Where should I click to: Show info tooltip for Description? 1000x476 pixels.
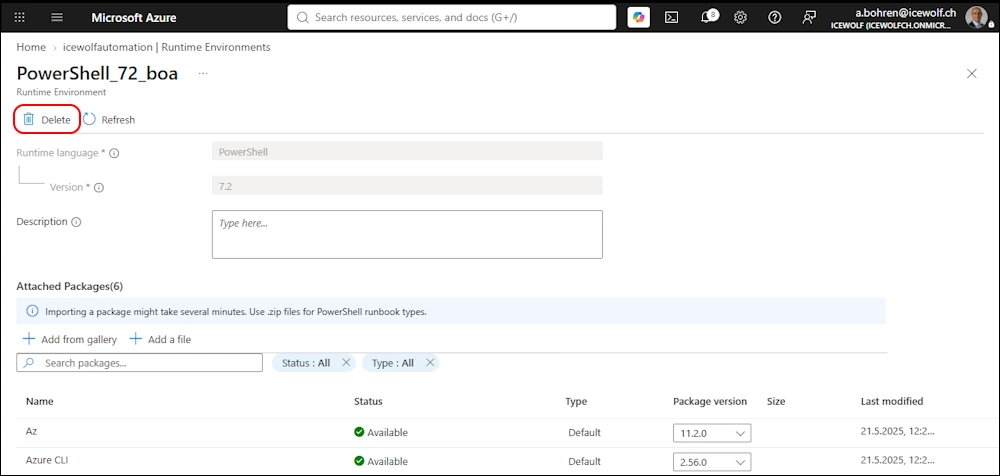click(76, 222)
